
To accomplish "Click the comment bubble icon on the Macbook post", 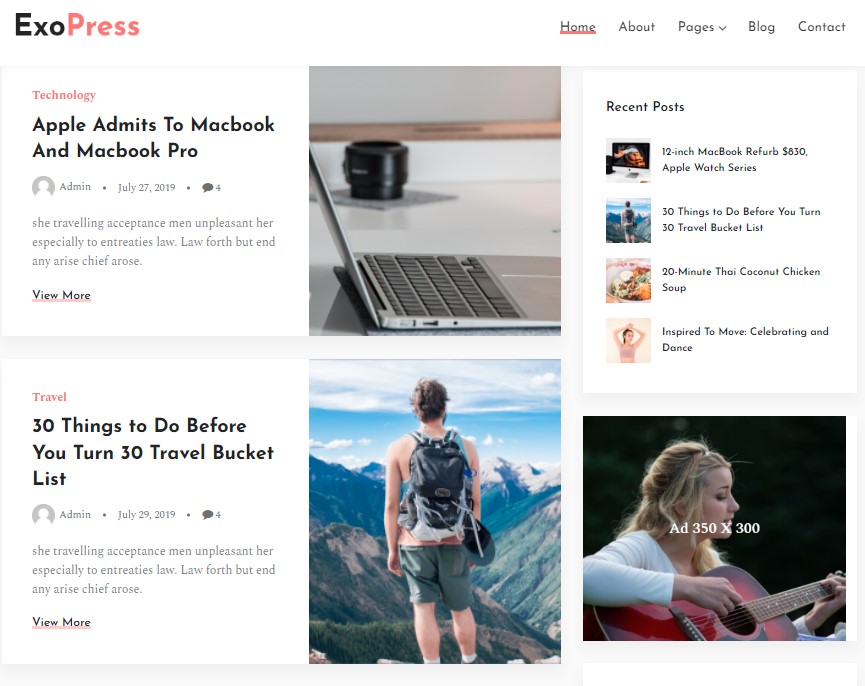I will [x=207, y=187].
